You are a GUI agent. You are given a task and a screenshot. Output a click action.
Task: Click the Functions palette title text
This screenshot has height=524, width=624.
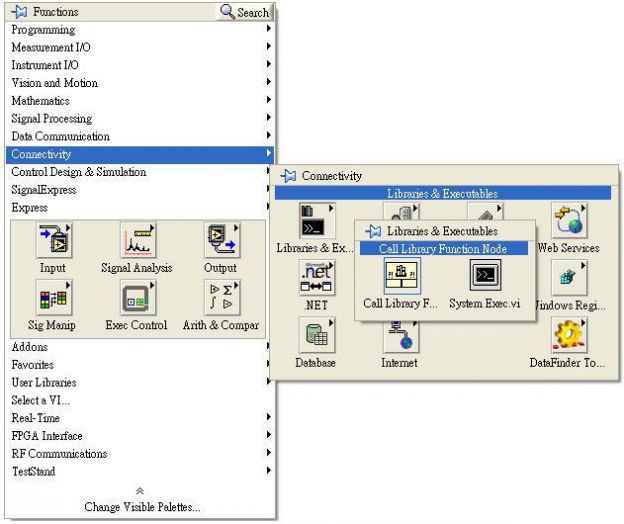click(55, 12)
